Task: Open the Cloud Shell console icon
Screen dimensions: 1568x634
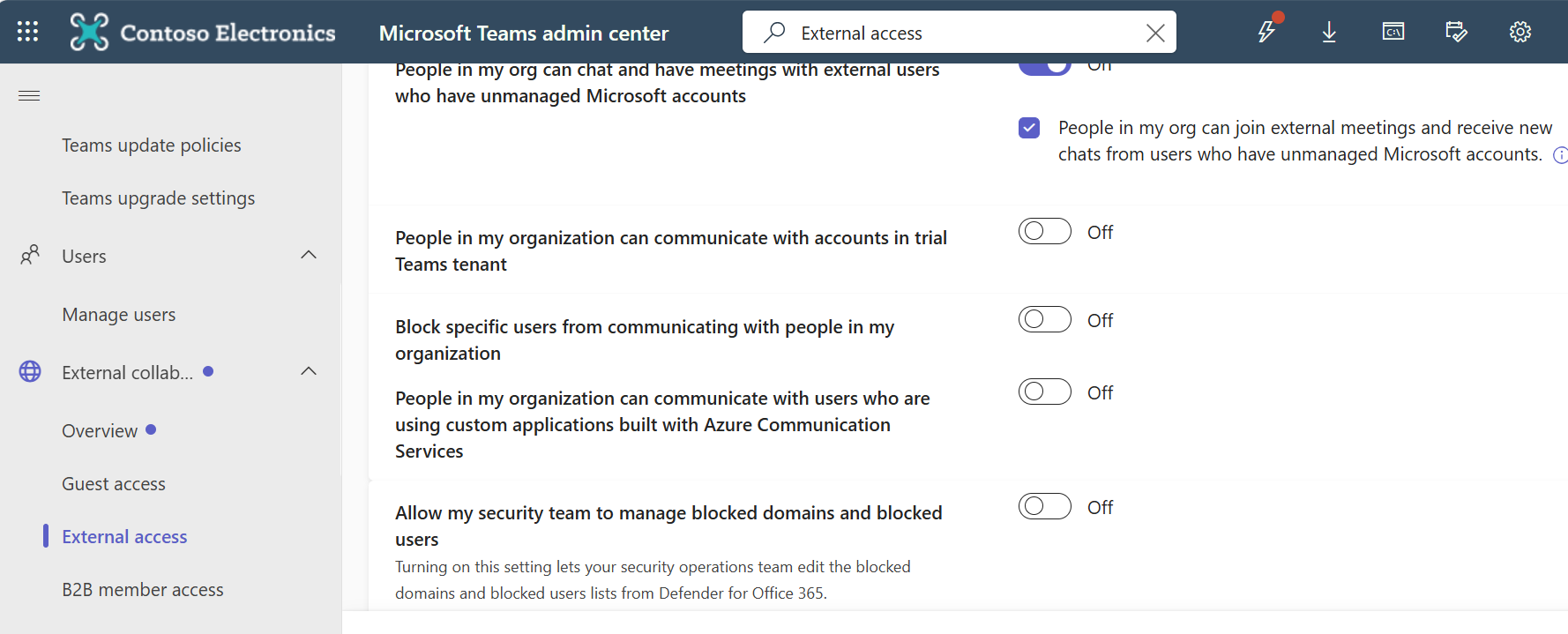Action: tap(1393, 32)
